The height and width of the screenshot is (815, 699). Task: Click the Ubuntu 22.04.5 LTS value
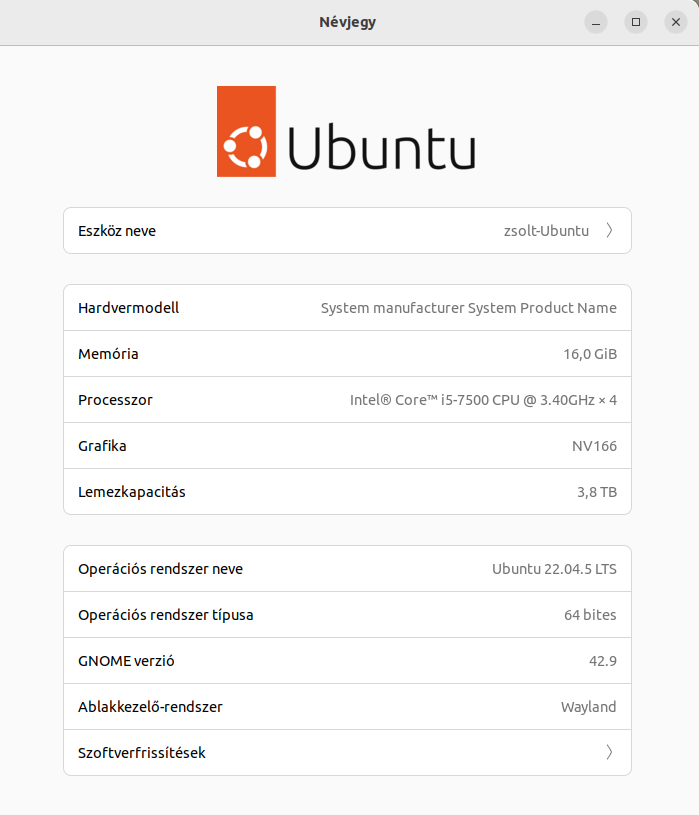click(x=554, y=569)
